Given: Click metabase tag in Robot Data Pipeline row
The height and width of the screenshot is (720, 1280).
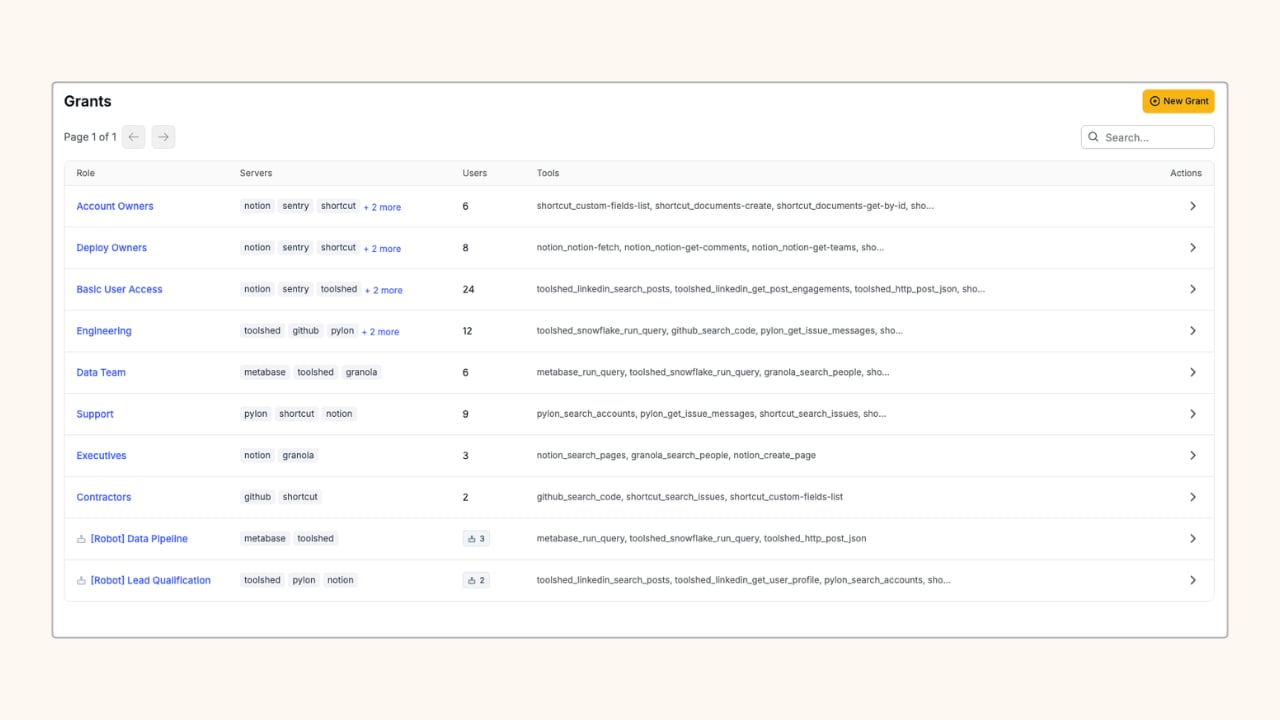Looking at the screenshot, I should point(265,538).
